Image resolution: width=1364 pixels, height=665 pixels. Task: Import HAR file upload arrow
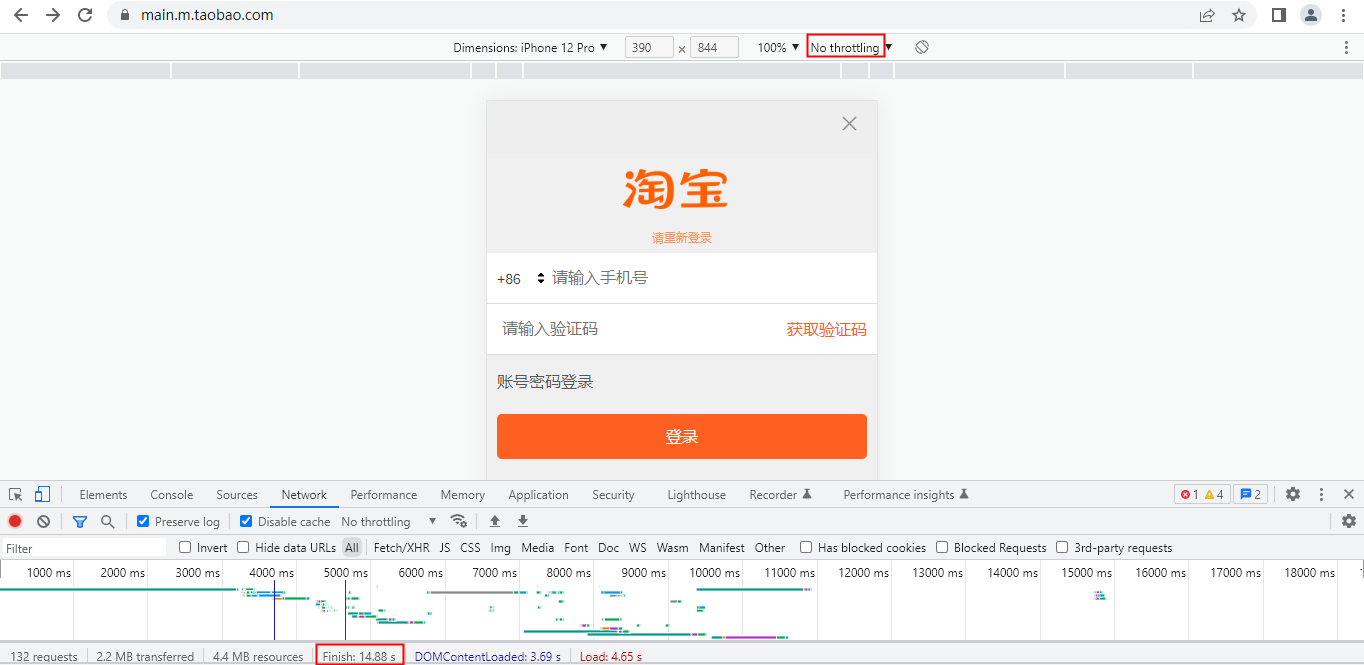point(494,521)
